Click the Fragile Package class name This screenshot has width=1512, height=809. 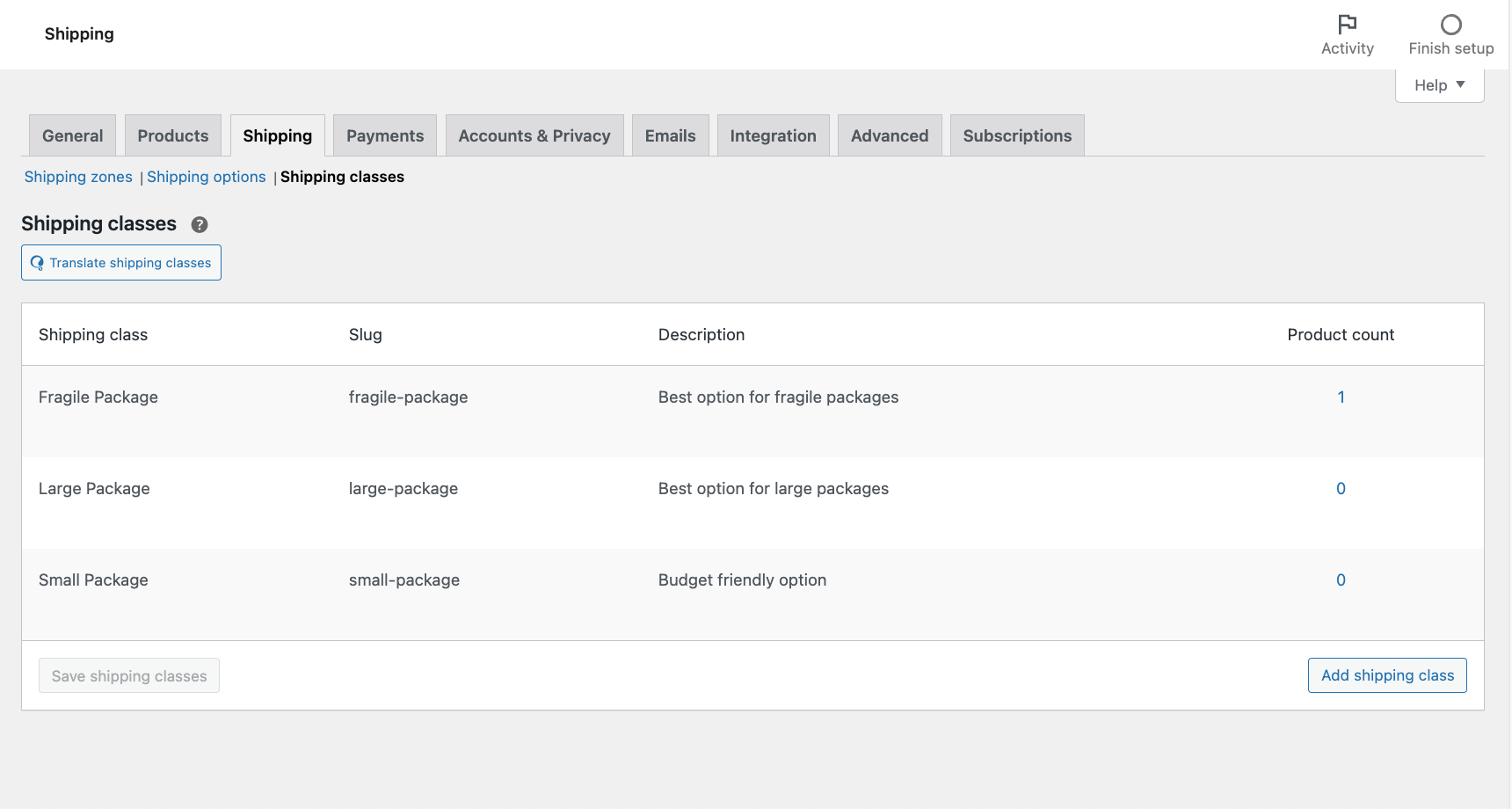tap(98, 397)
